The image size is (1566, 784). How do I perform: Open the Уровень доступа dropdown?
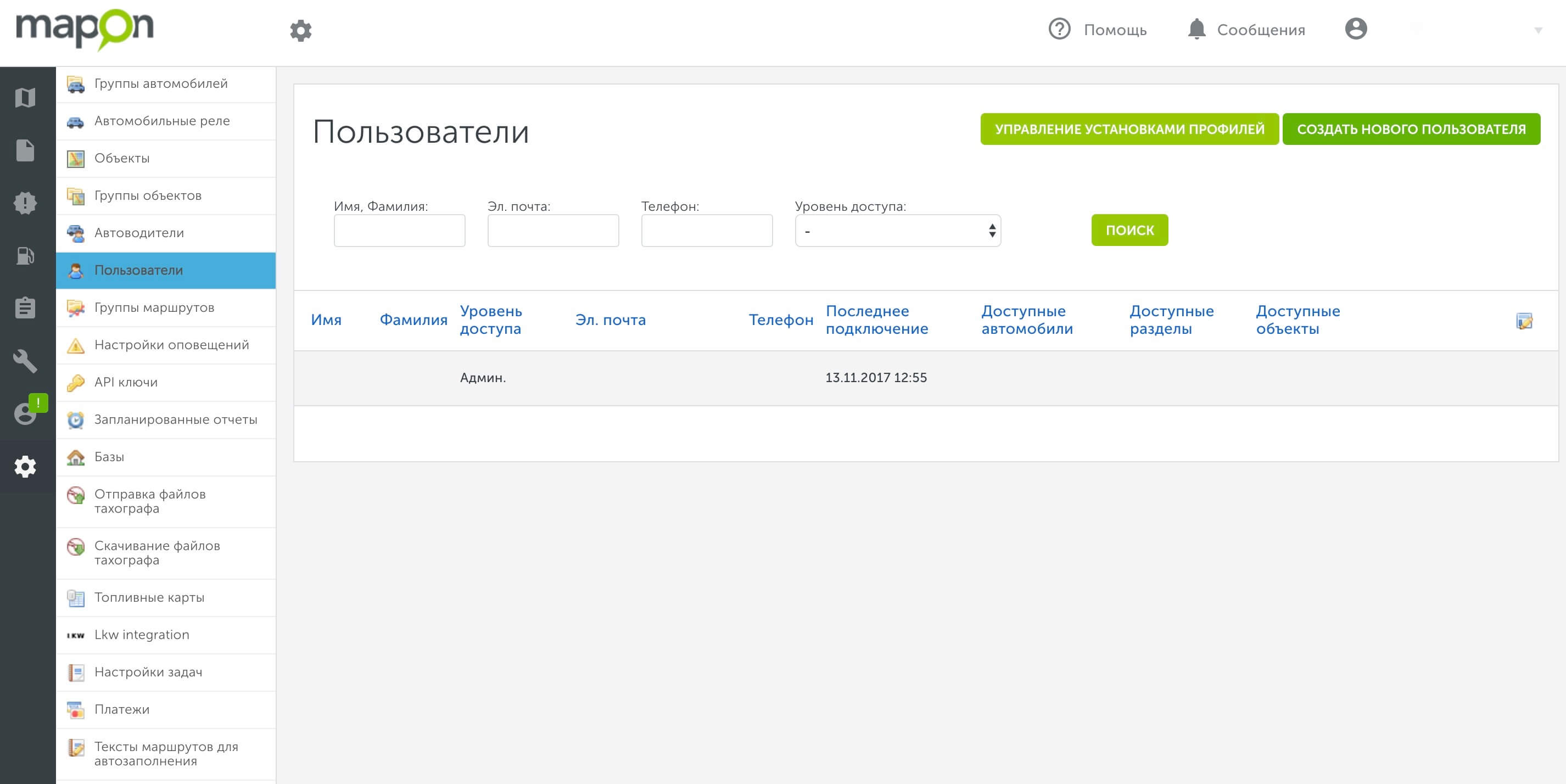(898, 231)
